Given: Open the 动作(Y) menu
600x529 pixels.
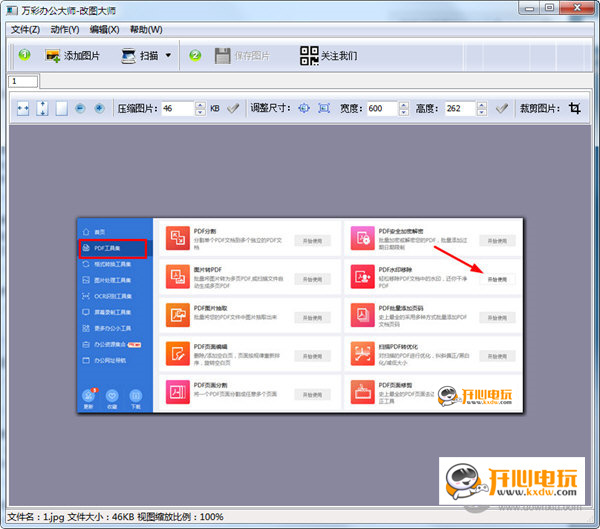Looking at the screenshot, I should click(65, 30).
